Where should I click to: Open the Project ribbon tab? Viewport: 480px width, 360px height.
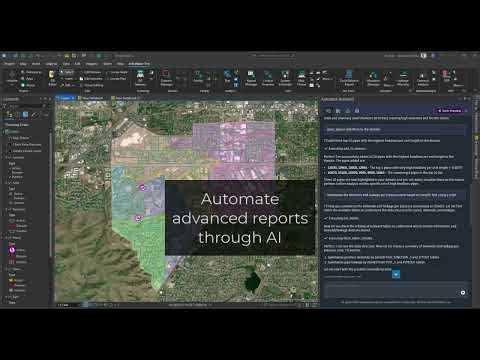pos(9,64)
